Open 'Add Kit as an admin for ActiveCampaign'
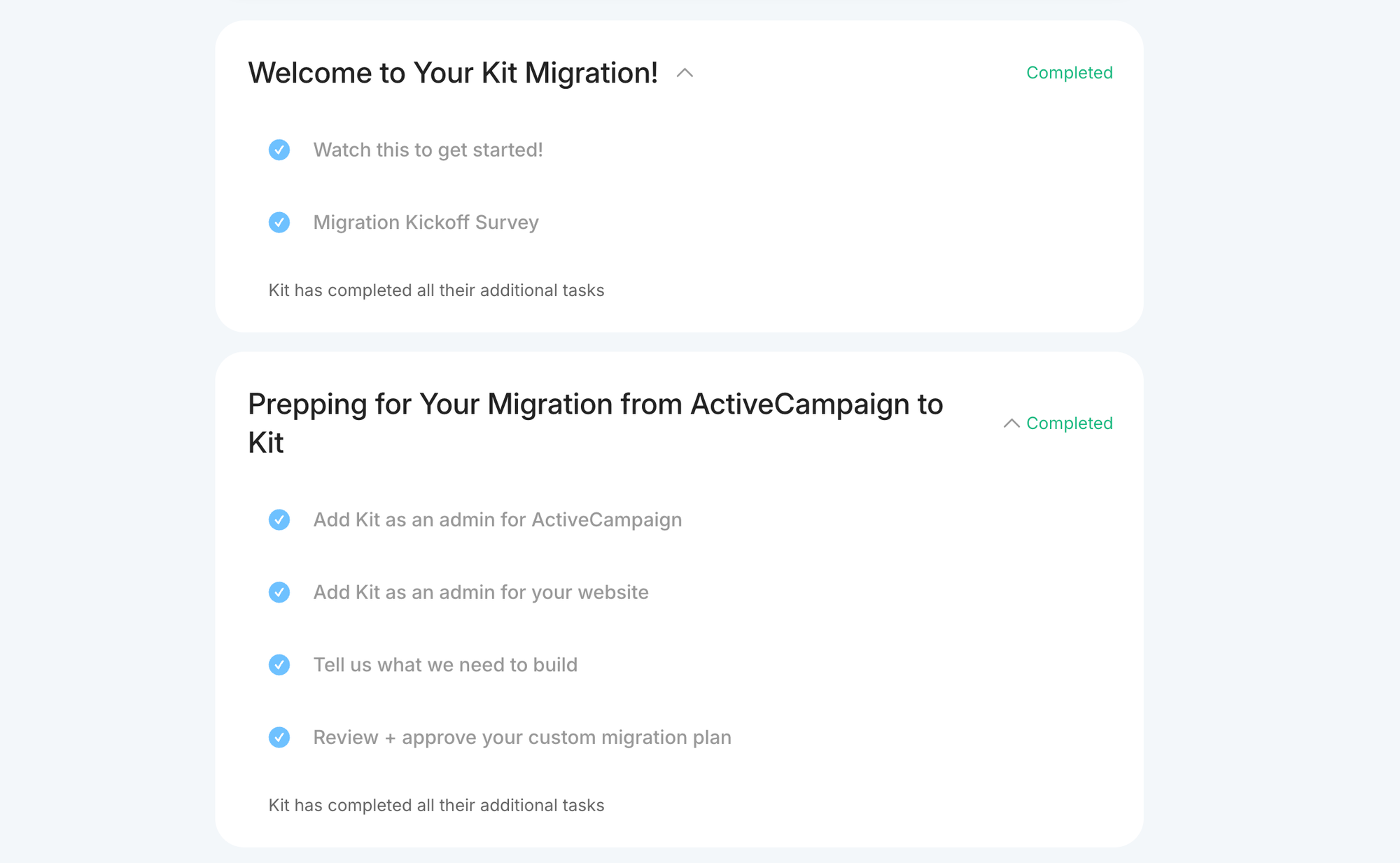 497,520
